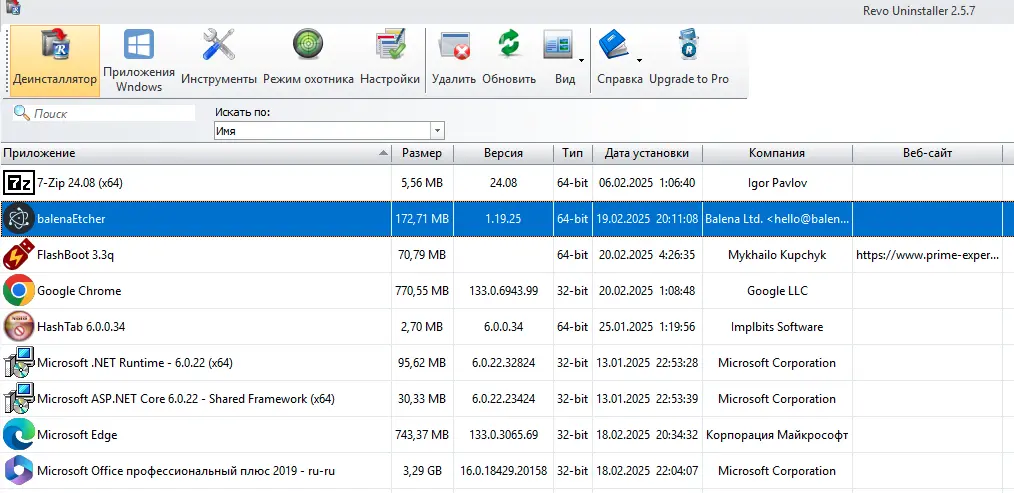
Task: Click the 172,71 MB size cell
Action: [x=422, y=219]
